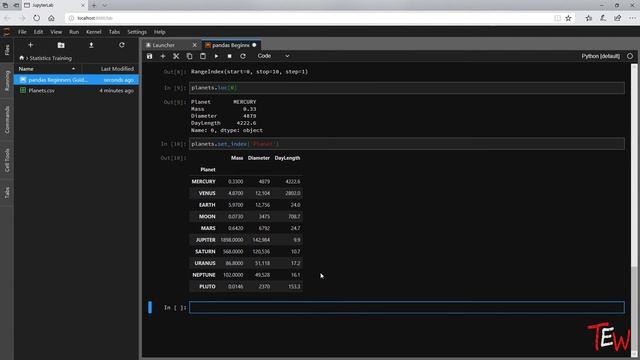Refresh the file browser list
Image resolution: width=640 pixels, height=360 pixels.
pyautogui.click(x=122, y=45)
